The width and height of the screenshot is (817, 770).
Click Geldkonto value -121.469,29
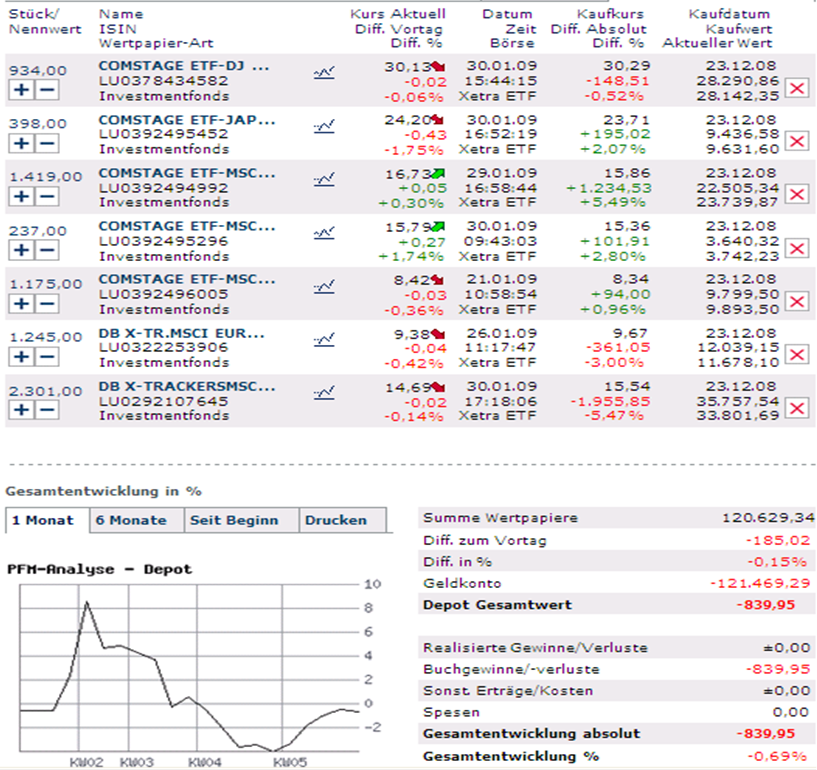(761, 583)
